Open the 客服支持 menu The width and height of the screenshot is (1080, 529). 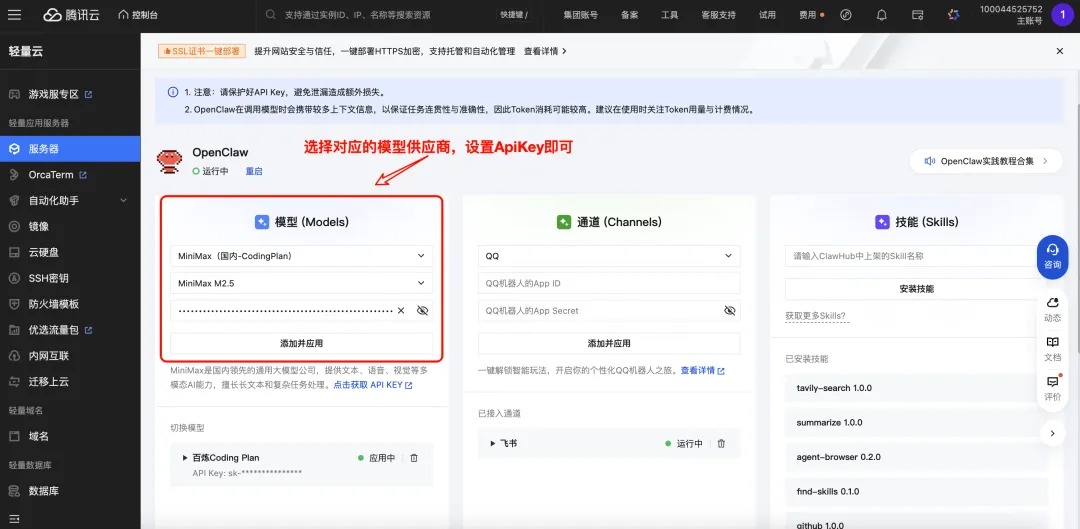click(718, 14)
